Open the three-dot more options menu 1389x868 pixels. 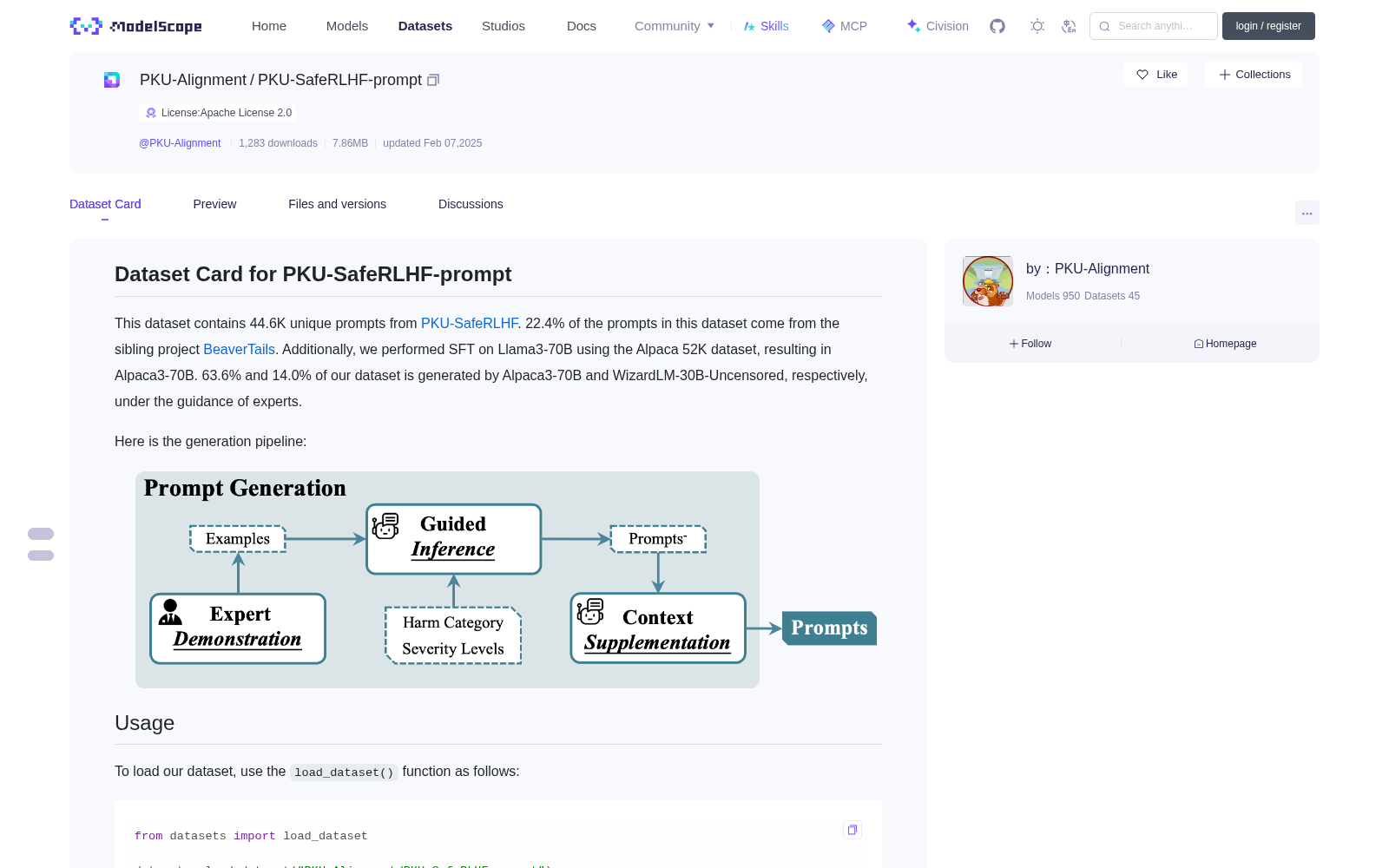[x=1307, y=213]
